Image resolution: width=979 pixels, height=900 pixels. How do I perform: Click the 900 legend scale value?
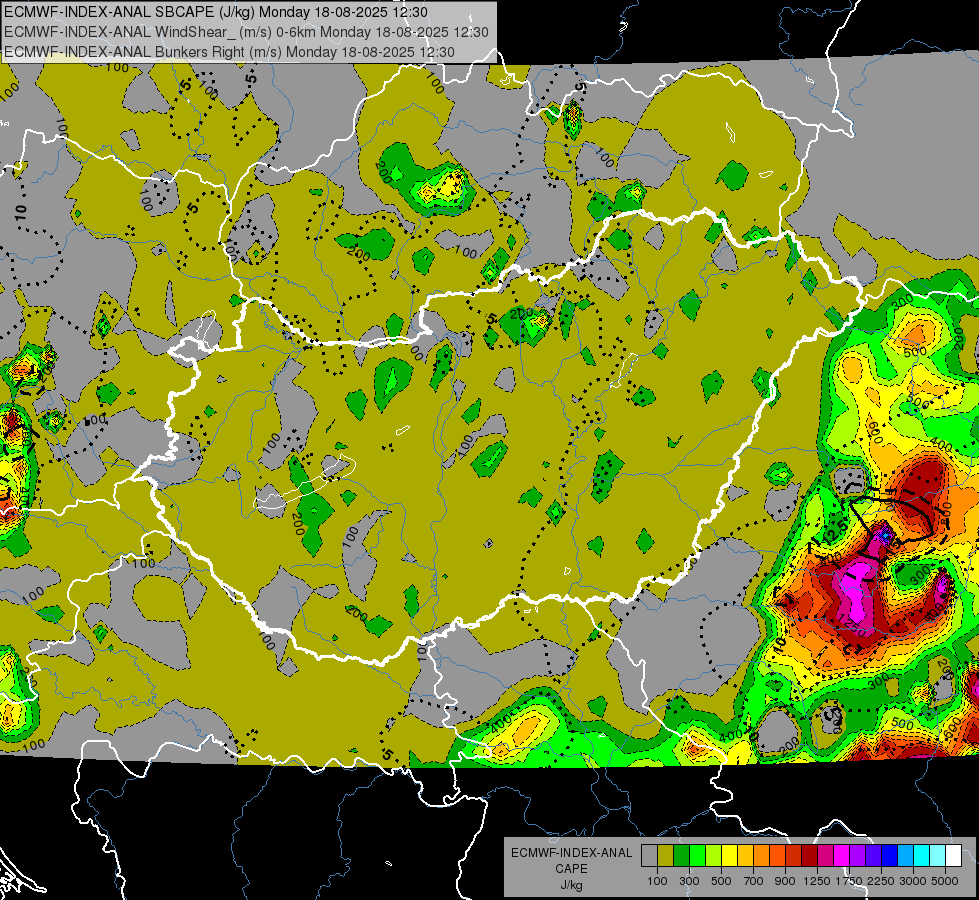pos(785,881)
